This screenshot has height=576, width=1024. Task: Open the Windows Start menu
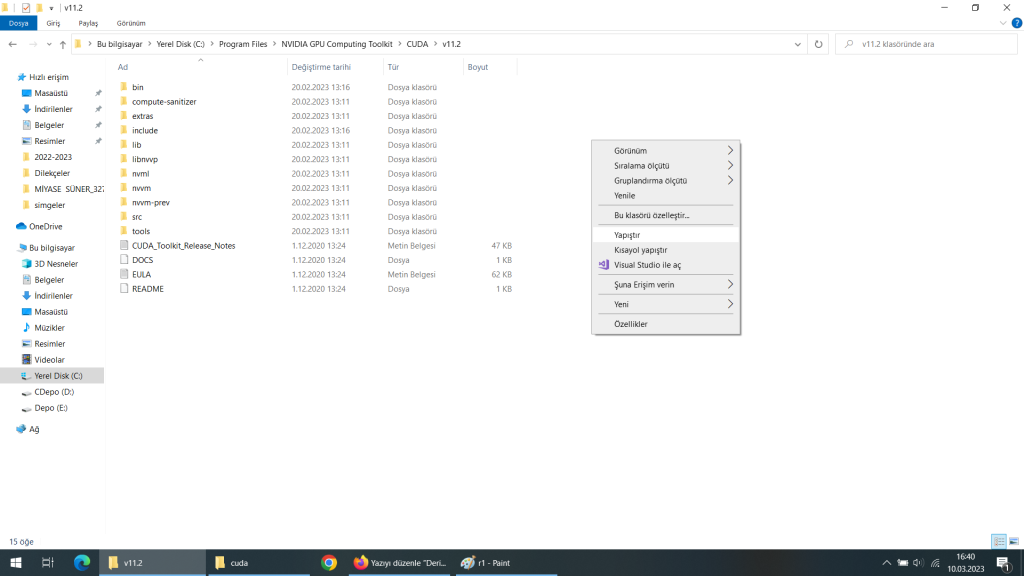click(x=15, y=563)
